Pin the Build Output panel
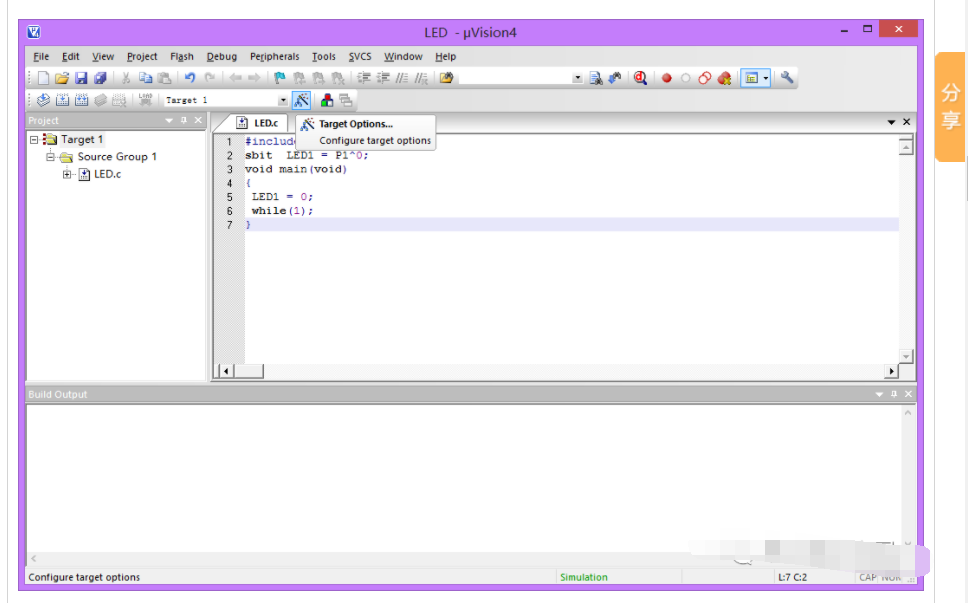Viewport: 968px width, 603px height. [x=894, y=394]
